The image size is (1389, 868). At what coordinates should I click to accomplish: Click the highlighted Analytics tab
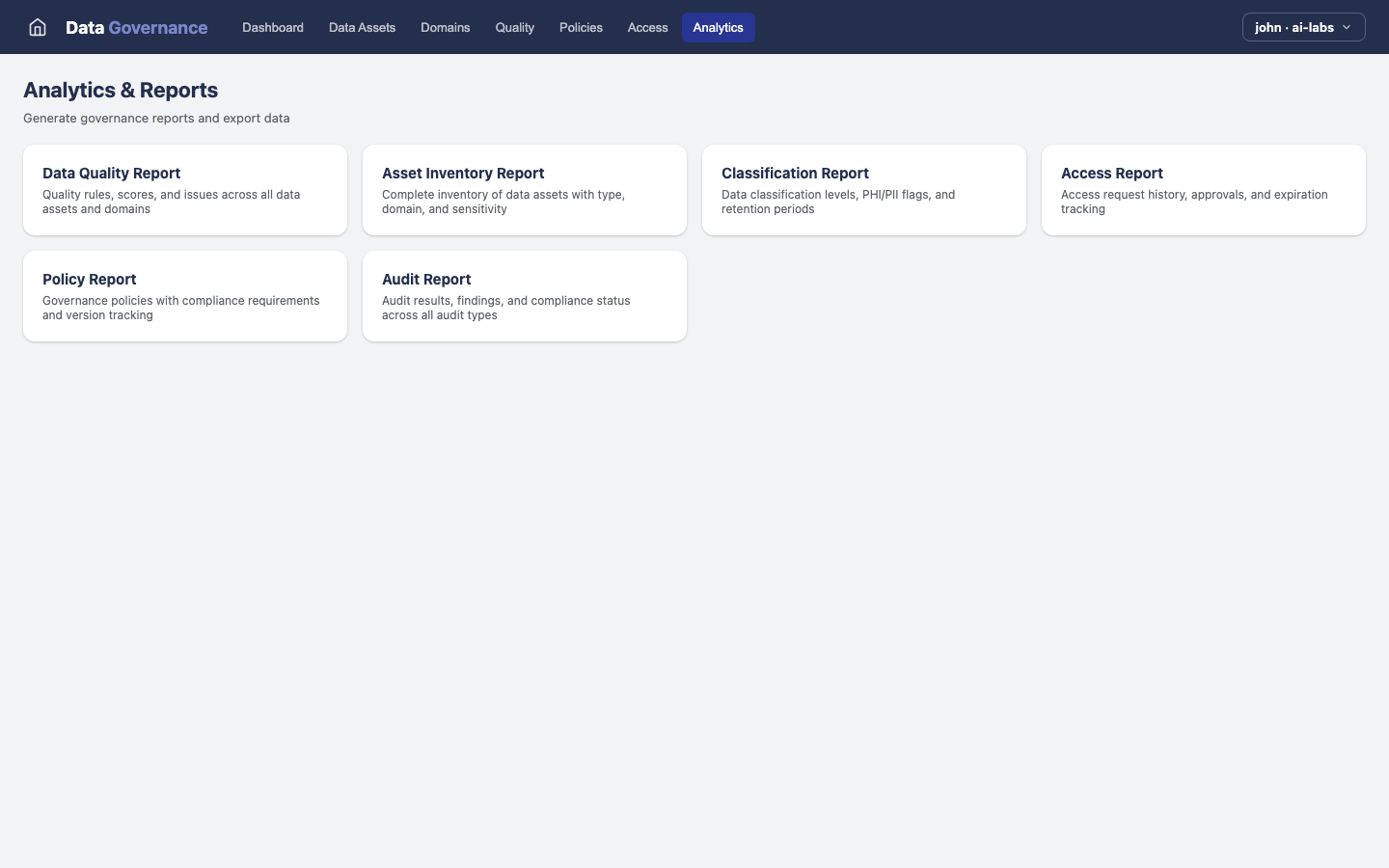pos(718,27)
